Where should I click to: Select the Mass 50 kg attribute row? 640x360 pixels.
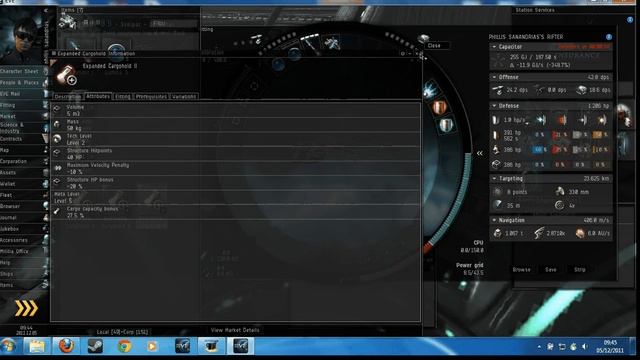coord(236,125)
